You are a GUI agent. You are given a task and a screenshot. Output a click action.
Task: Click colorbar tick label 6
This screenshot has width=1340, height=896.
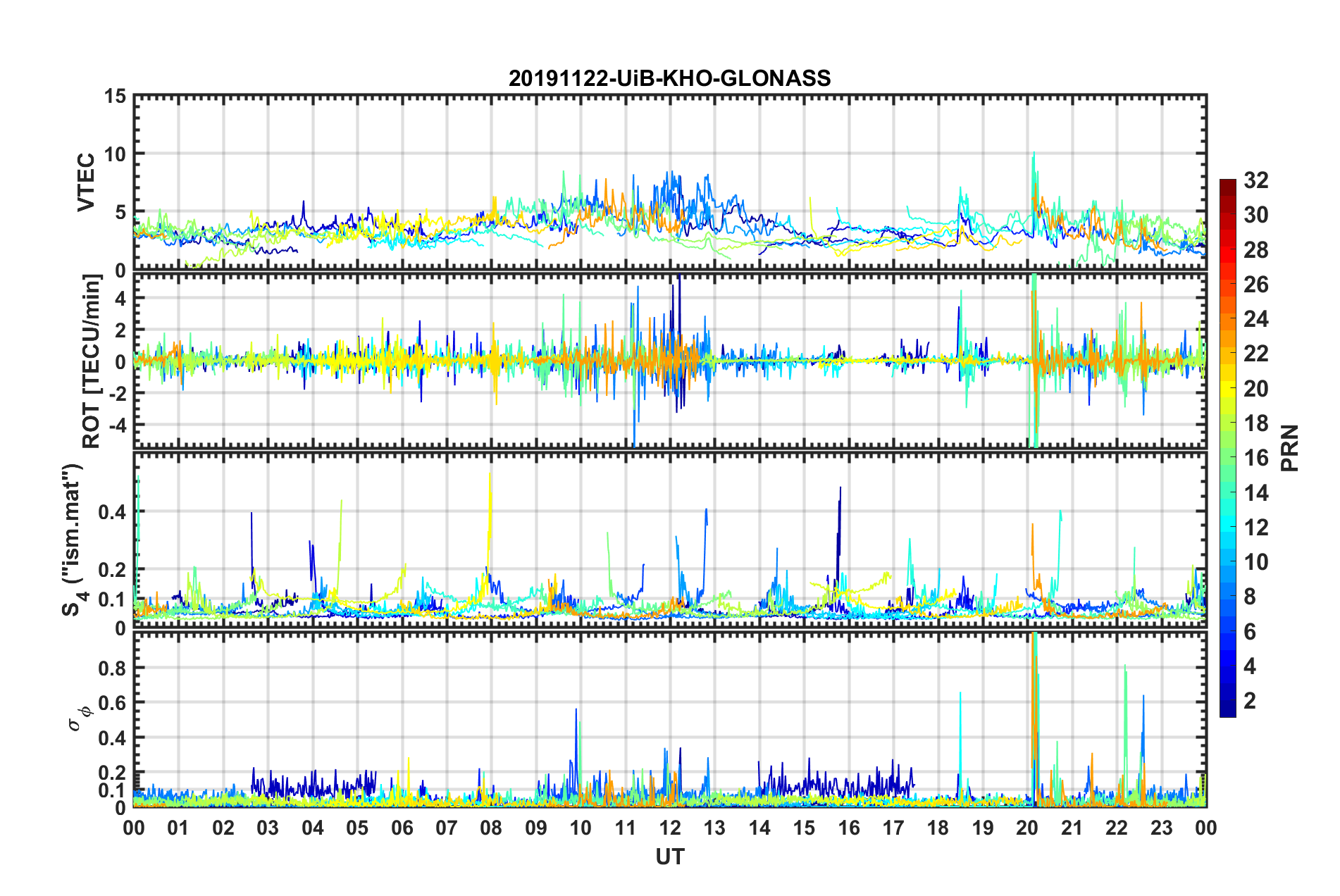coord(1250,632)
